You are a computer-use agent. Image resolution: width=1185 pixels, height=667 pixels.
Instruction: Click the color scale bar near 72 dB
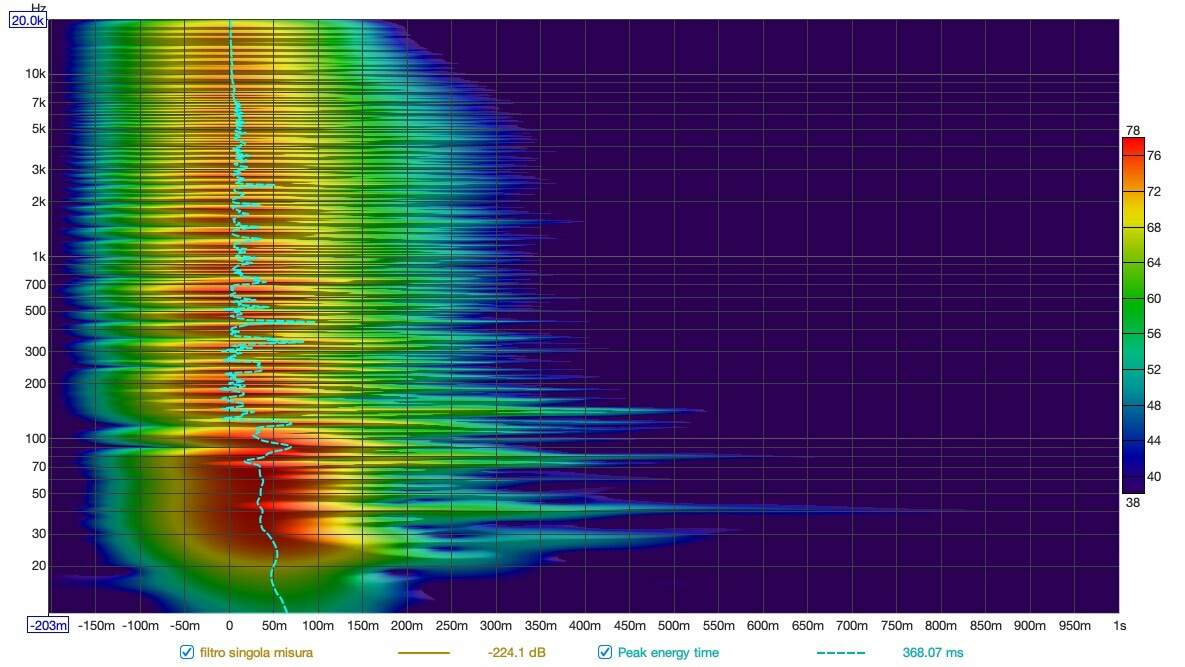click(x=1134, y=192)
